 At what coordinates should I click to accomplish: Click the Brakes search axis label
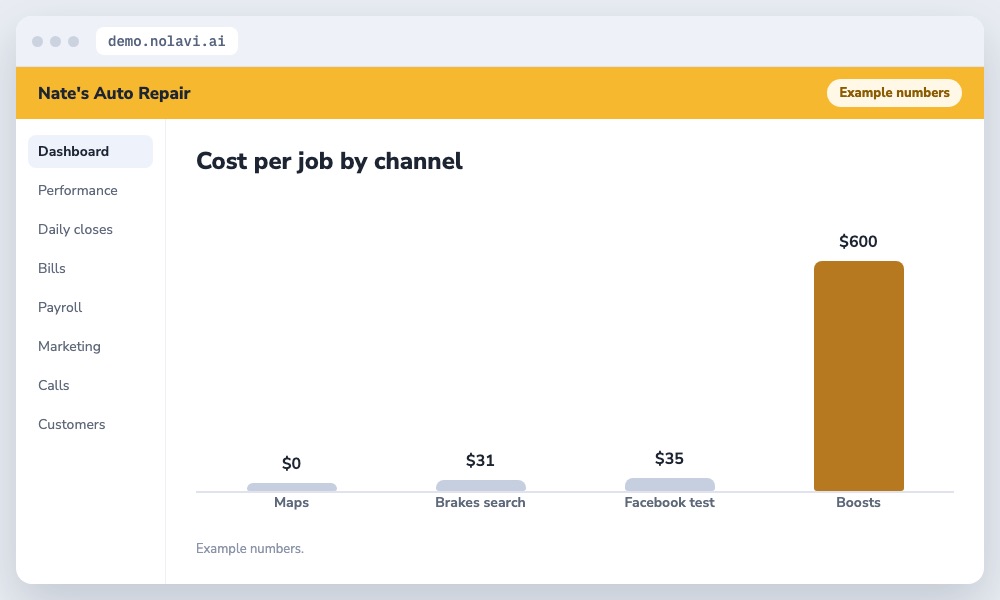480,502
